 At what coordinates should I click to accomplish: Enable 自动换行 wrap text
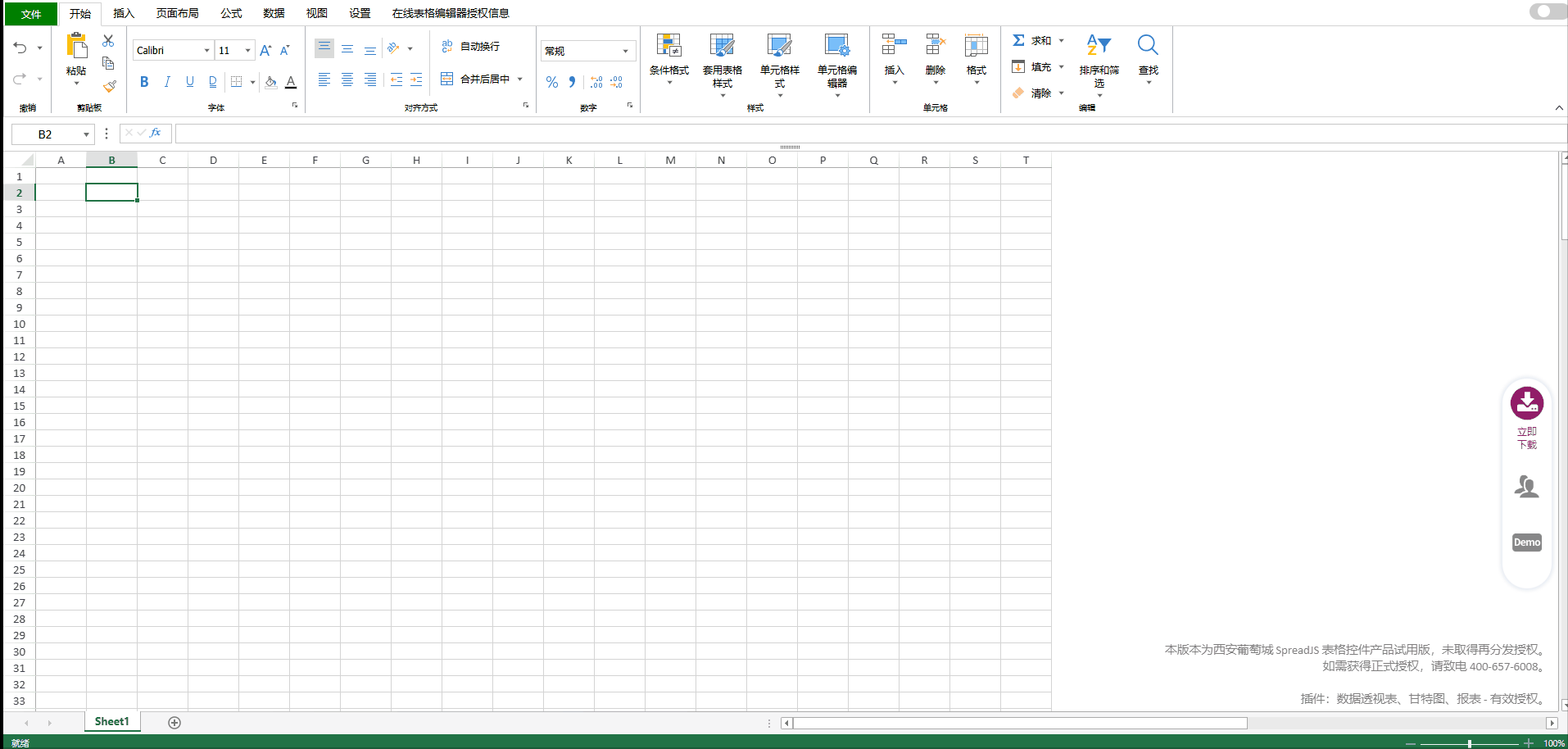click(x=472, y=46)
